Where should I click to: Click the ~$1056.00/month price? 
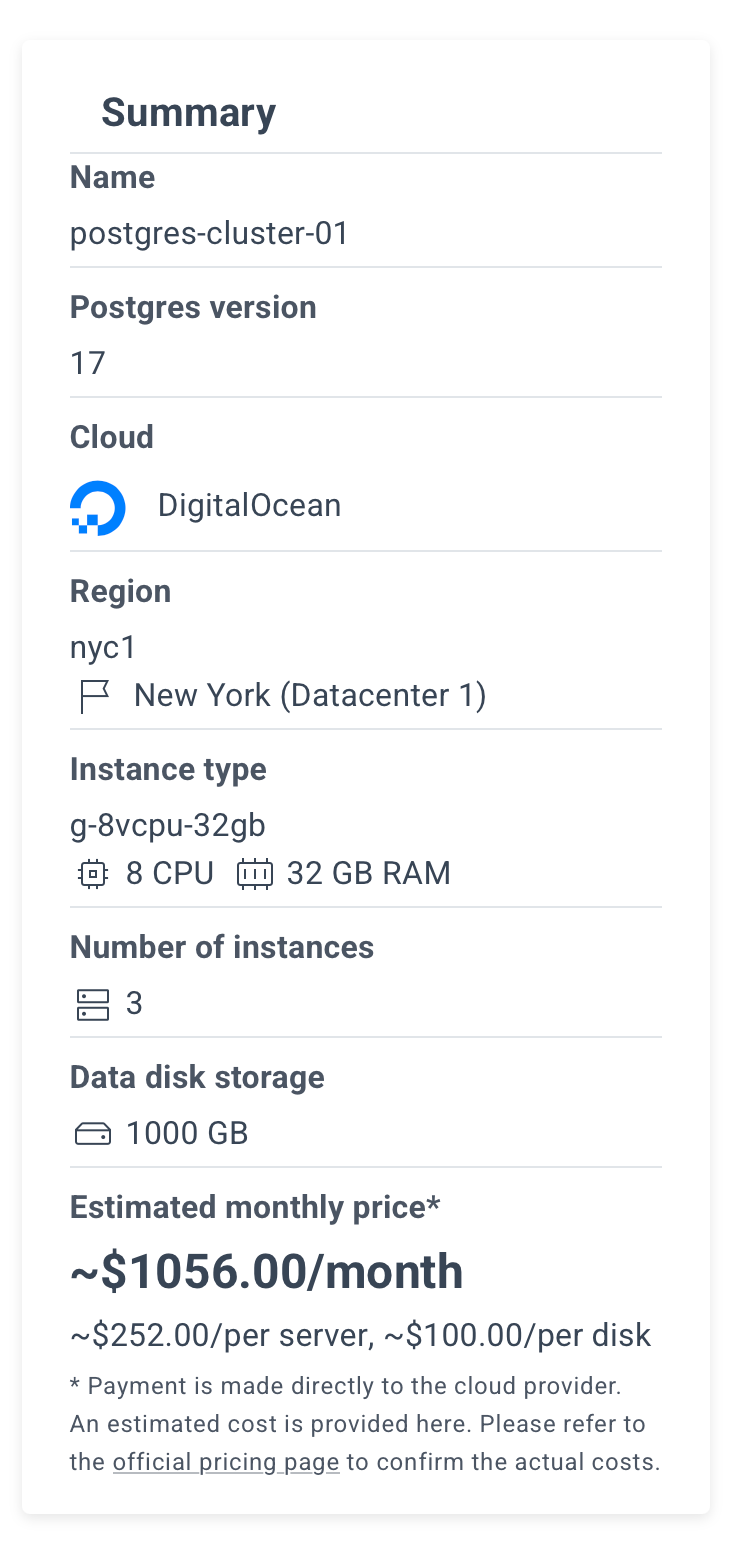(267, 1272)
